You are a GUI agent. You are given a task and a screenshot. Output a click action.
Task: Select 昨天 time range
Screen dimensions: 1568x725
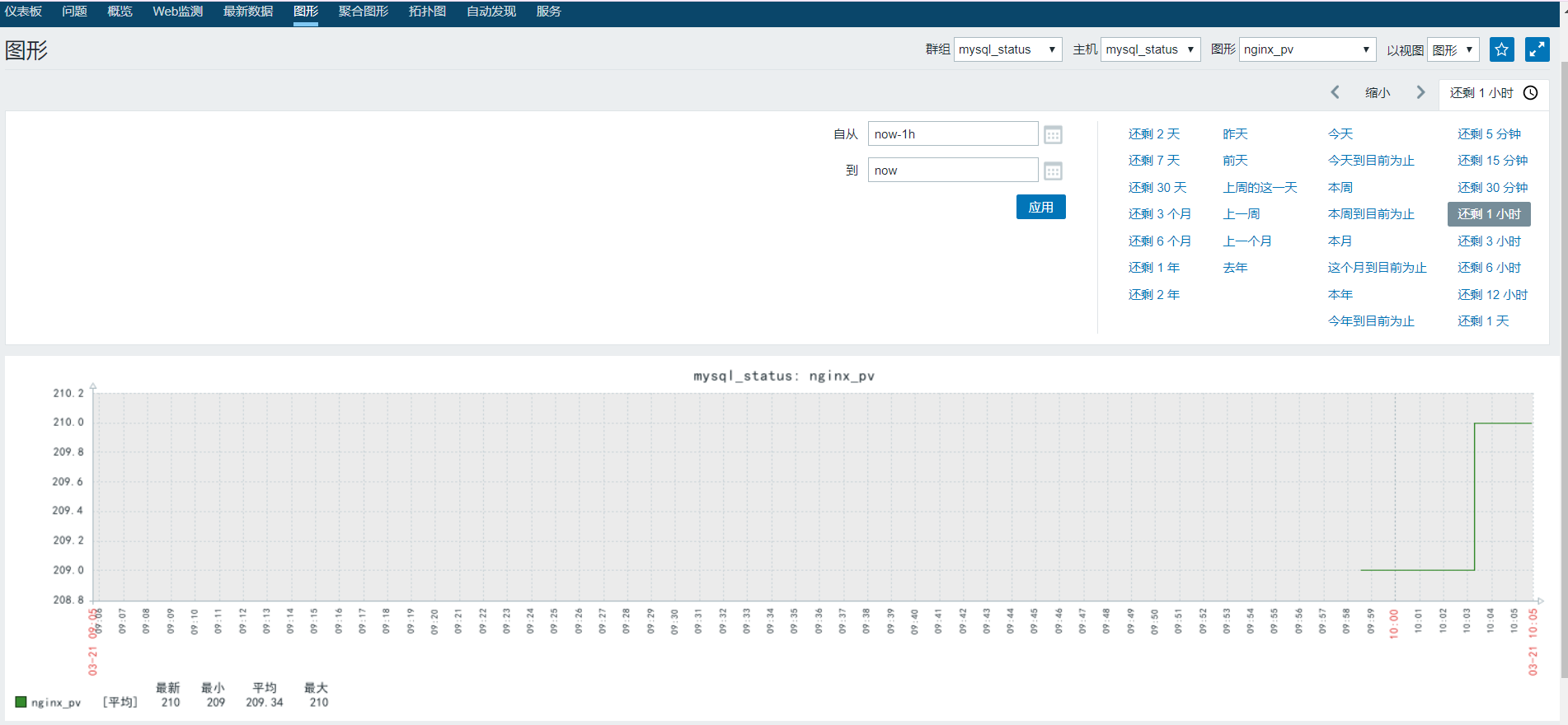1235,134
